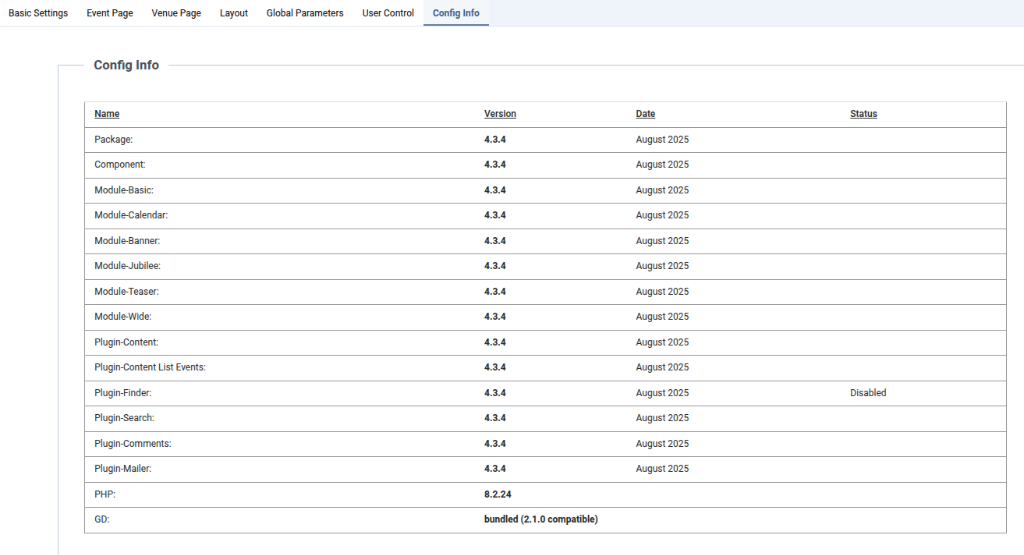Open the Global Parameters tab
Screen dimensions: 1024x555
tap(305, 13)
